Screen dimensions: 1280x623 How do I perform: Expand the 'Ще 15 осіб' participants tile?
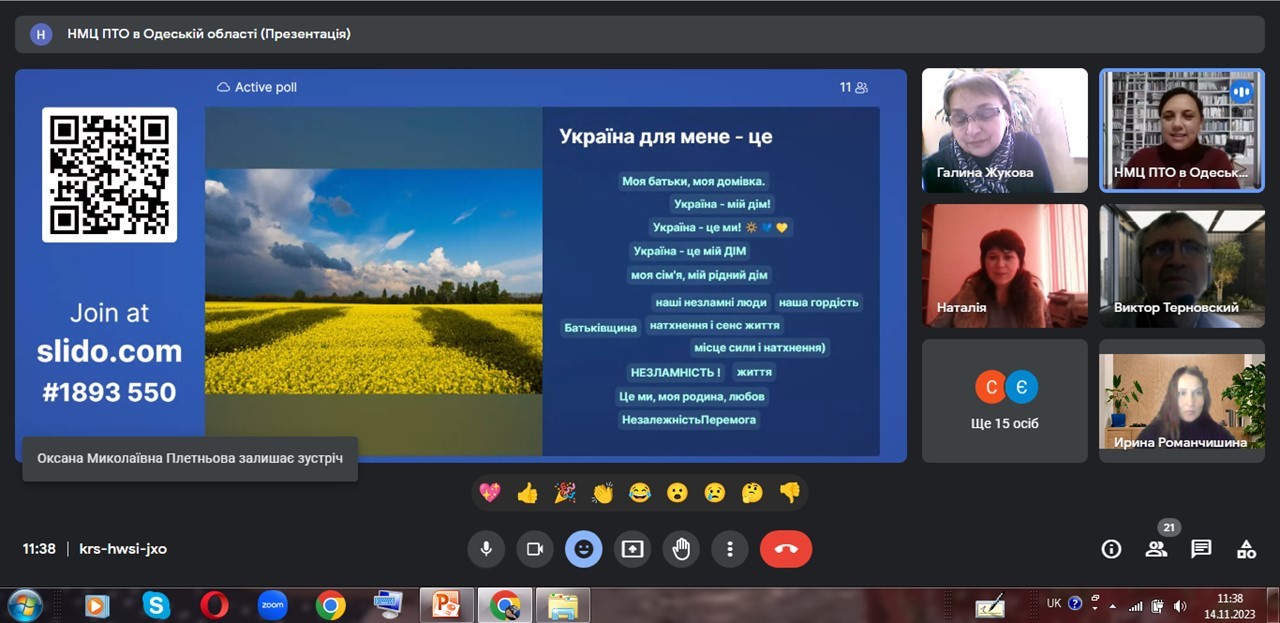click(1004, 400)
